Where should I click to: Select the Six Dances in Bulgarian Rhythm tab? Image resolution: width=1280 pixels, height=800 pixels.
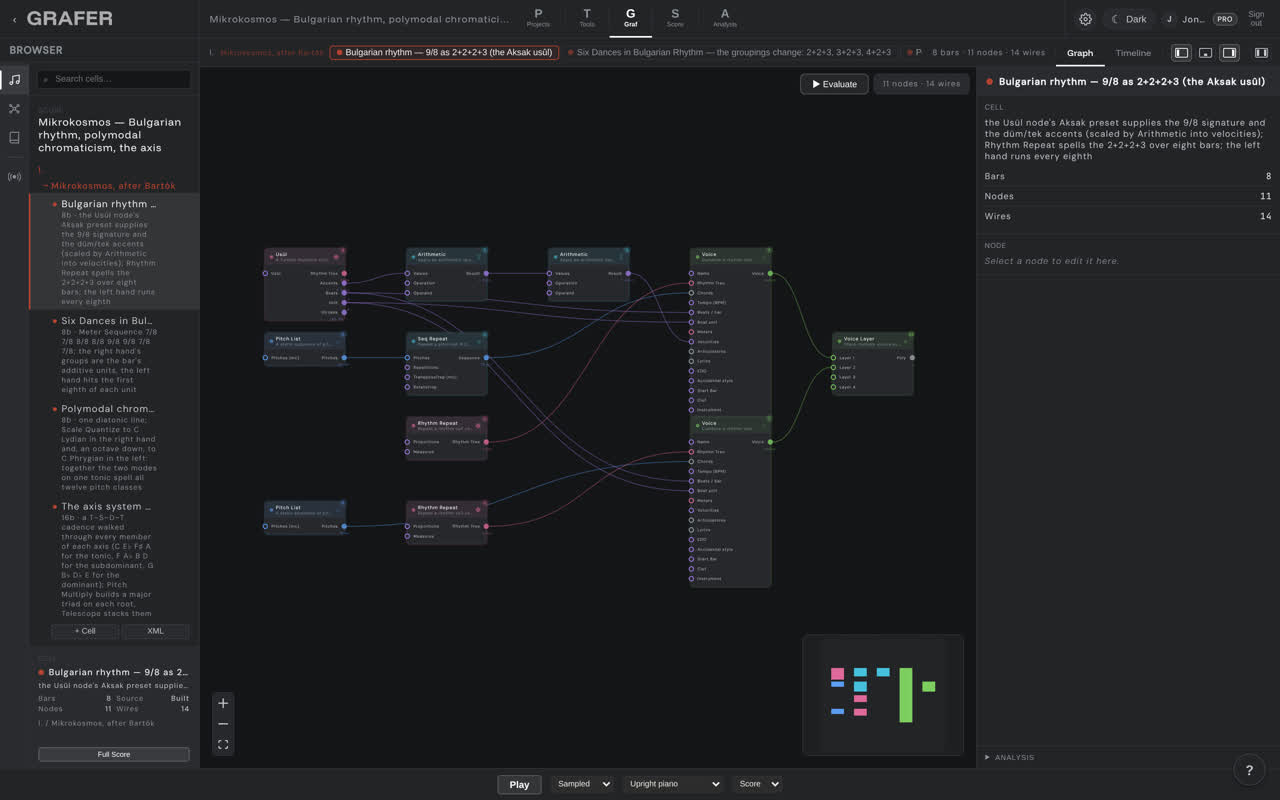point(728,53)
